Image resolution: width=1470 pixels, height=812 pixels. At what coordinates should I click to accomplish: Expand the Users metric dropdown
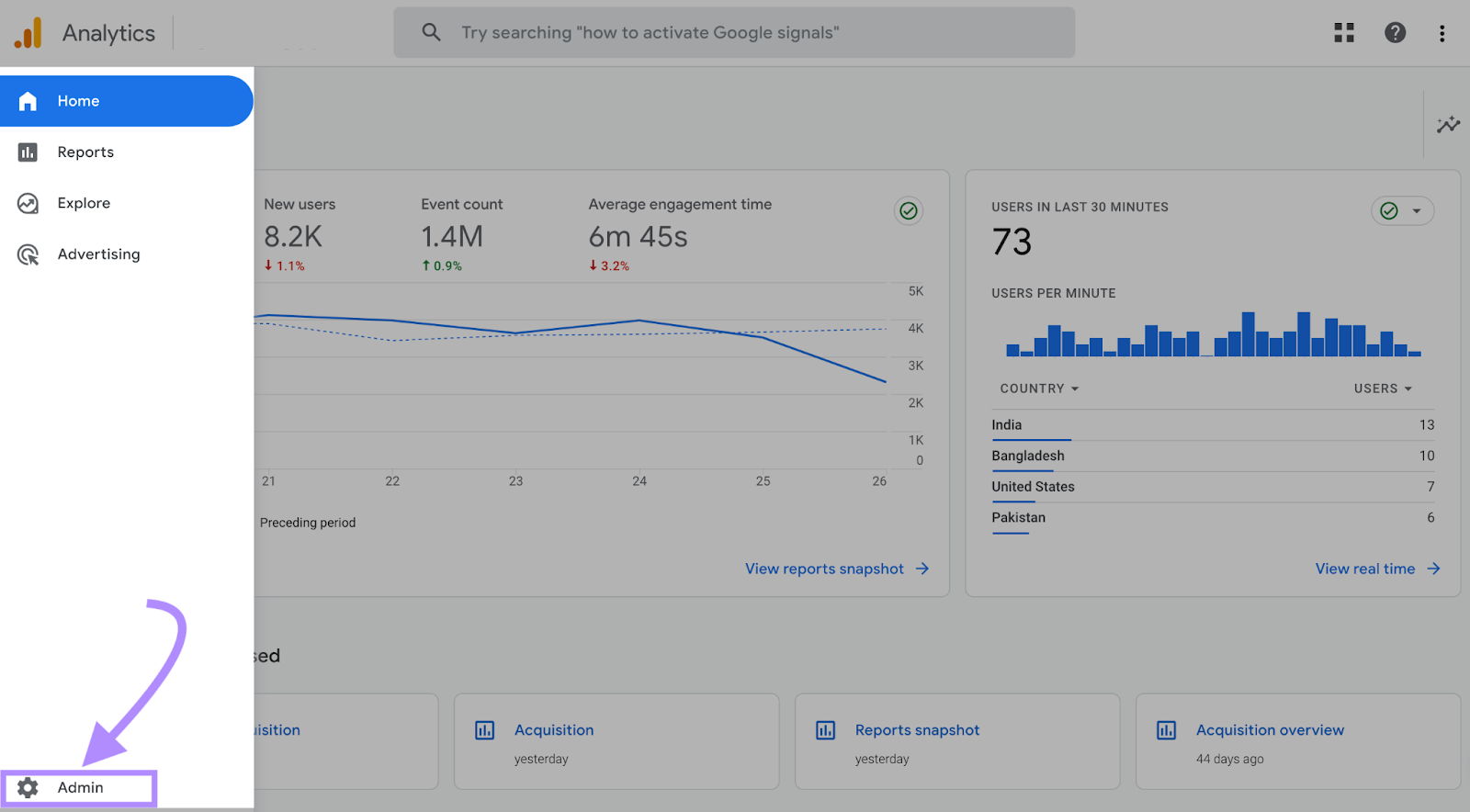[1382, 389]
